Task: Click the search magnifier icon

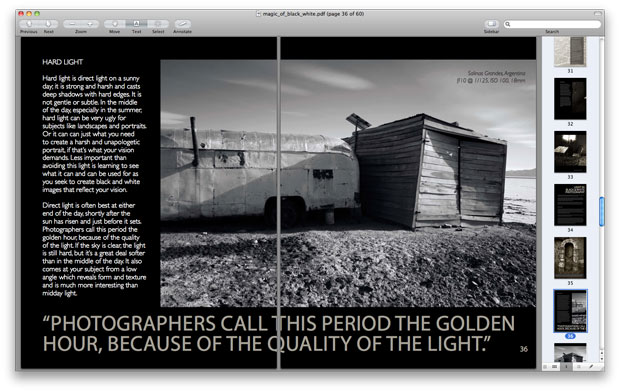Action: (508, 24)
